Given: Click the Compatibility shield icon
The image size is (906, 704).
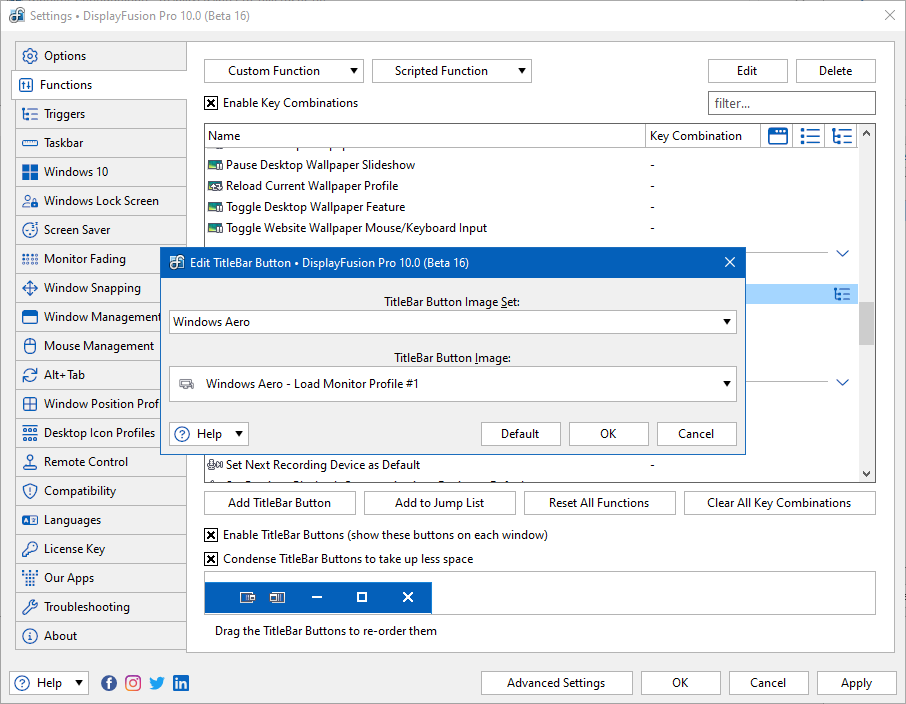Looking at the screenshot, I should [30, 491].
